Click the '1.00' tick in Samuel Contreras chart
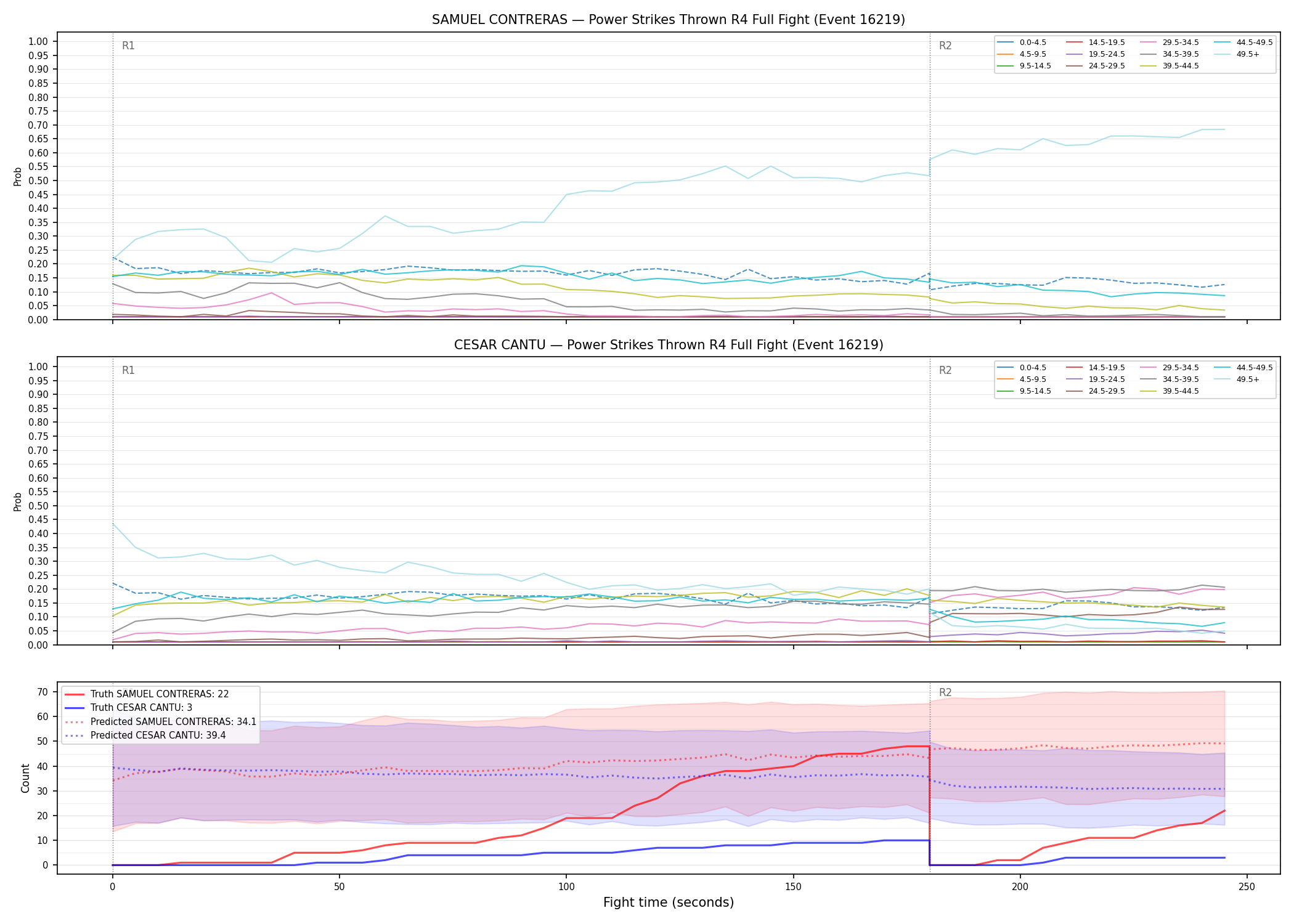 coord(38,42)
